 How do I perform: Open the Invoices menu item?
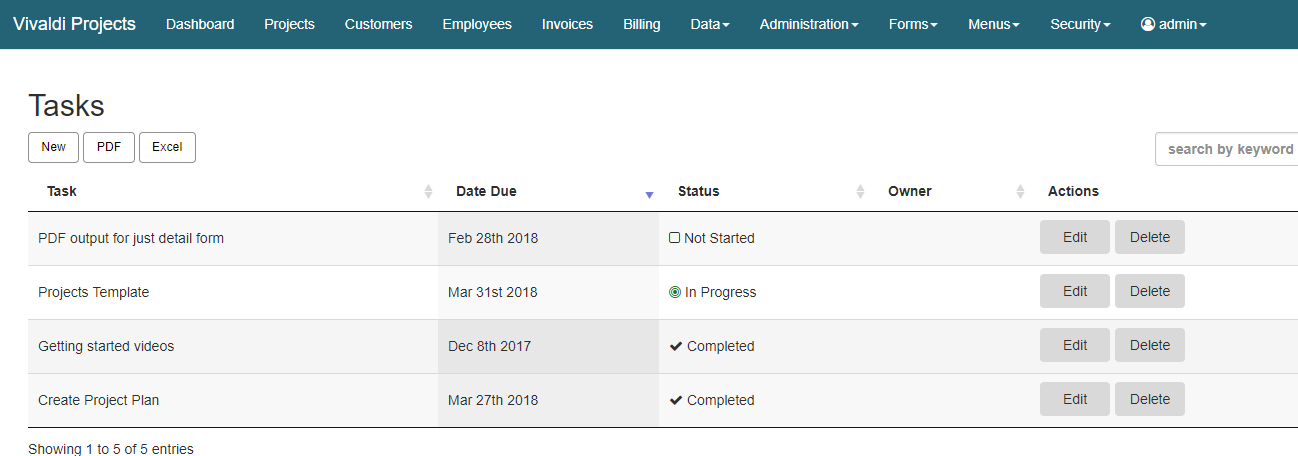[x=567, y=24]
